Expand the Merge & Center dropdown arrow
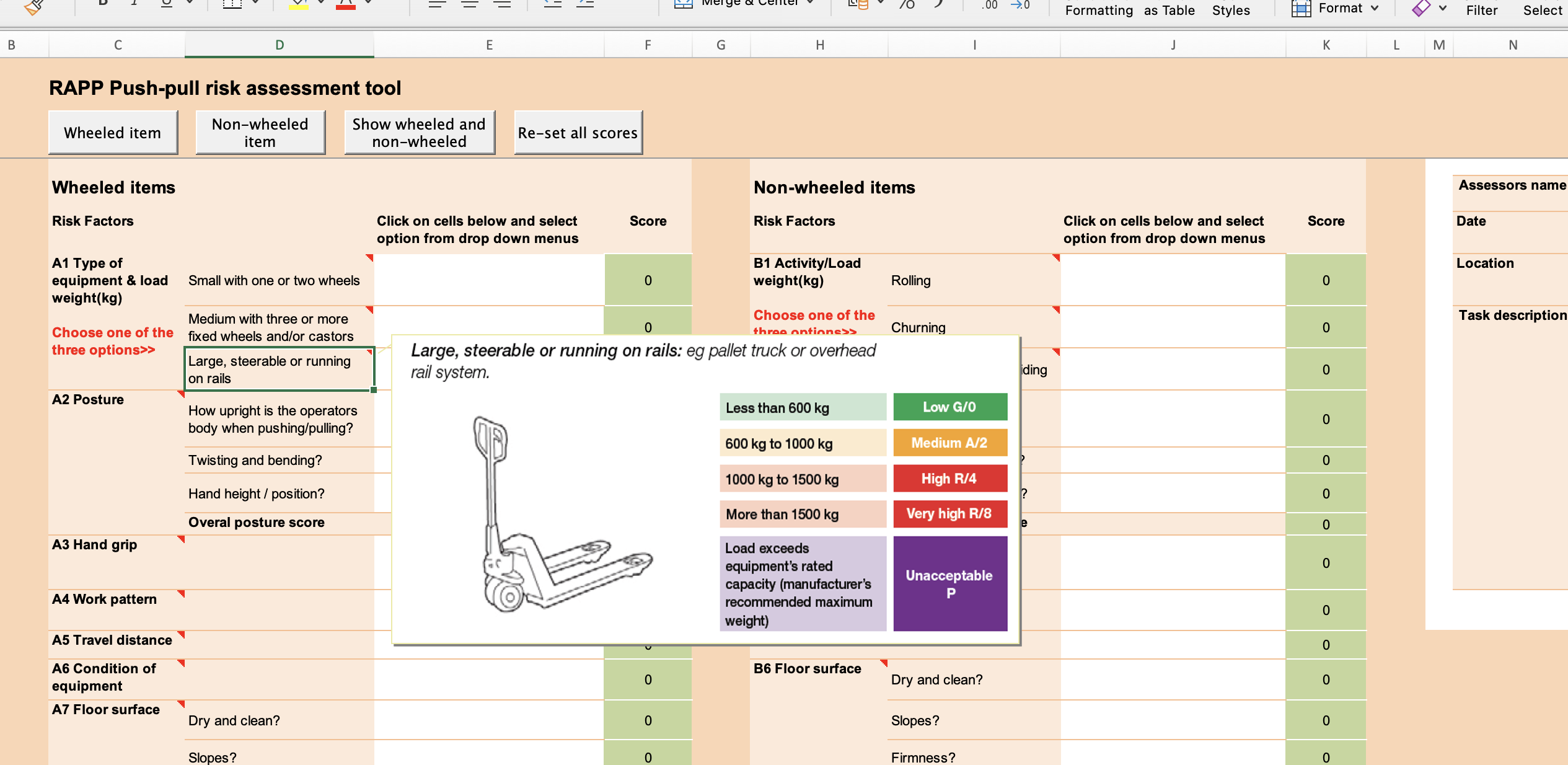The width and height of the screenshot is (1568, 765). click(810, 2)
